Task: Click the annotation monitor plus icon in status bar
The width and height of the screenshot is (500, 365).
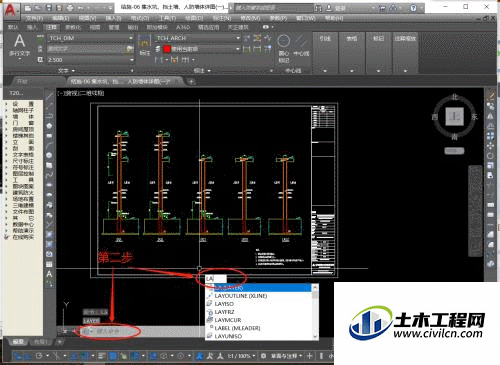Action: [x=309, y=356]
